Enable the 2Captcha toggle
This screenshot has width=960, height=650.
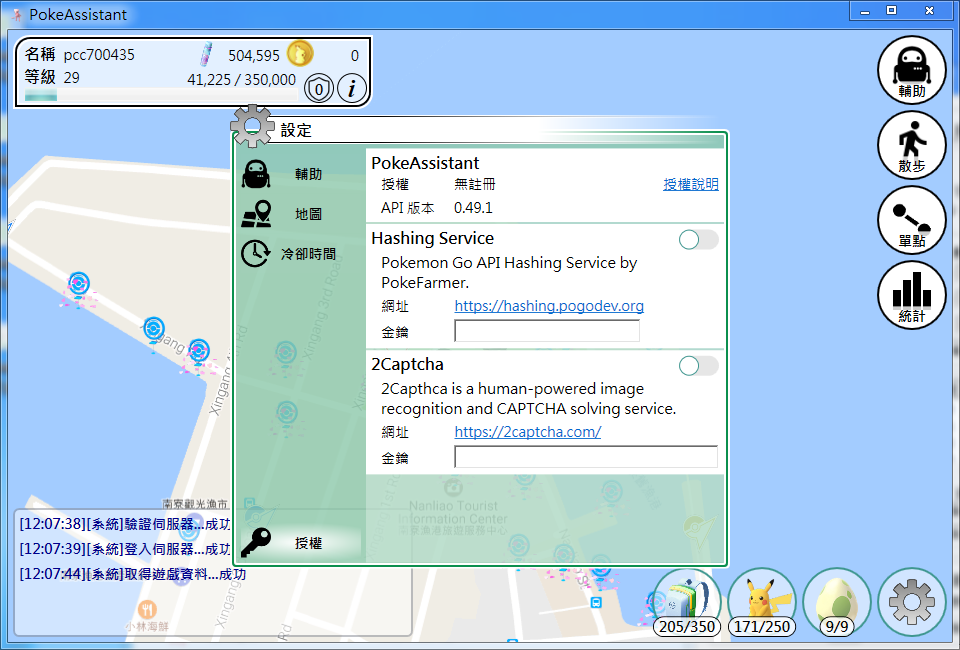pyautogui.click(x=699, y=366)
